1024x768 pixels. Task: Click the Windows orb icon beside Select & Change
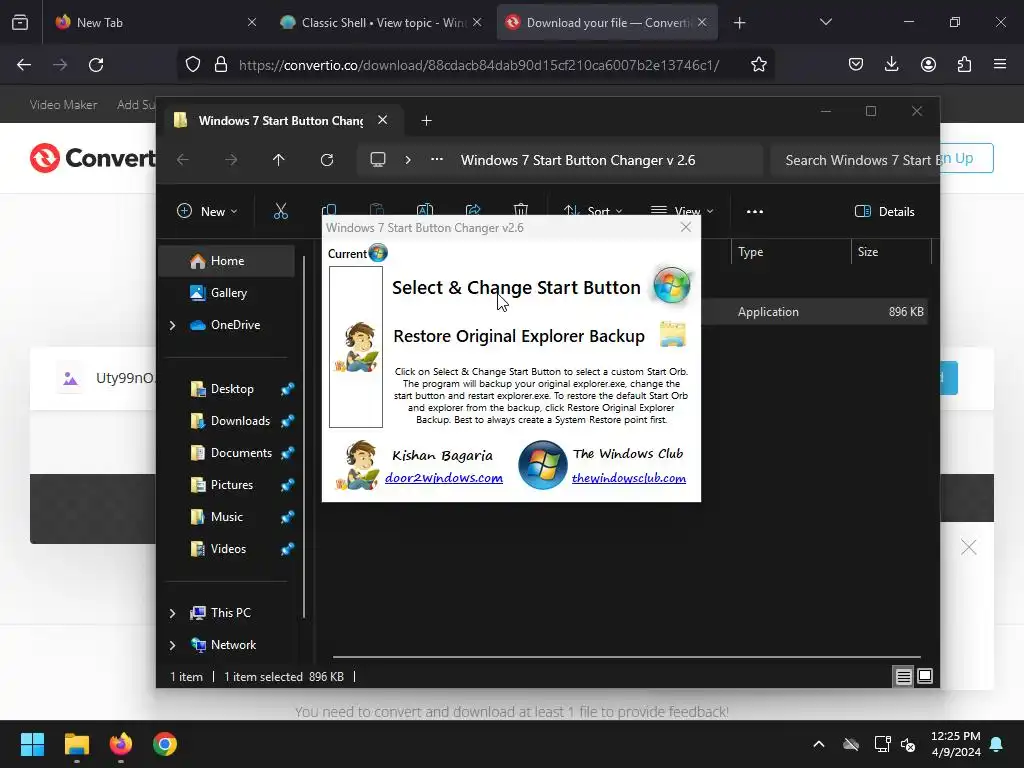tap(671, 285)
